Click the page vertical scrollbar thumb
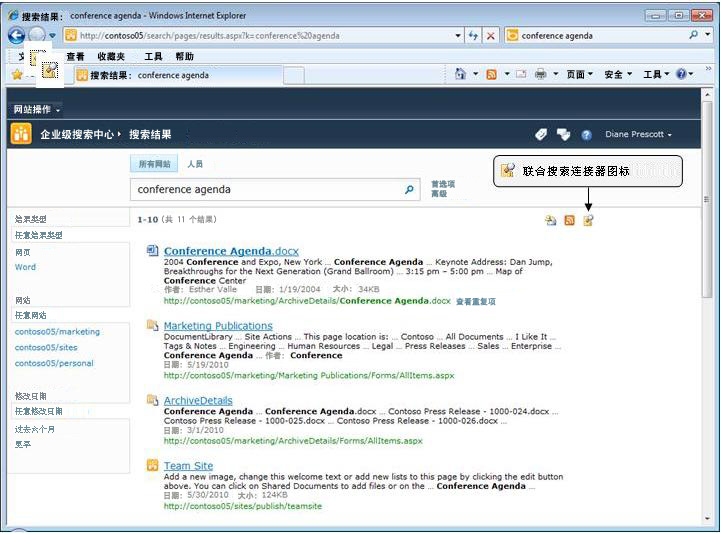 pyautogui.click(x=707, y=200)
